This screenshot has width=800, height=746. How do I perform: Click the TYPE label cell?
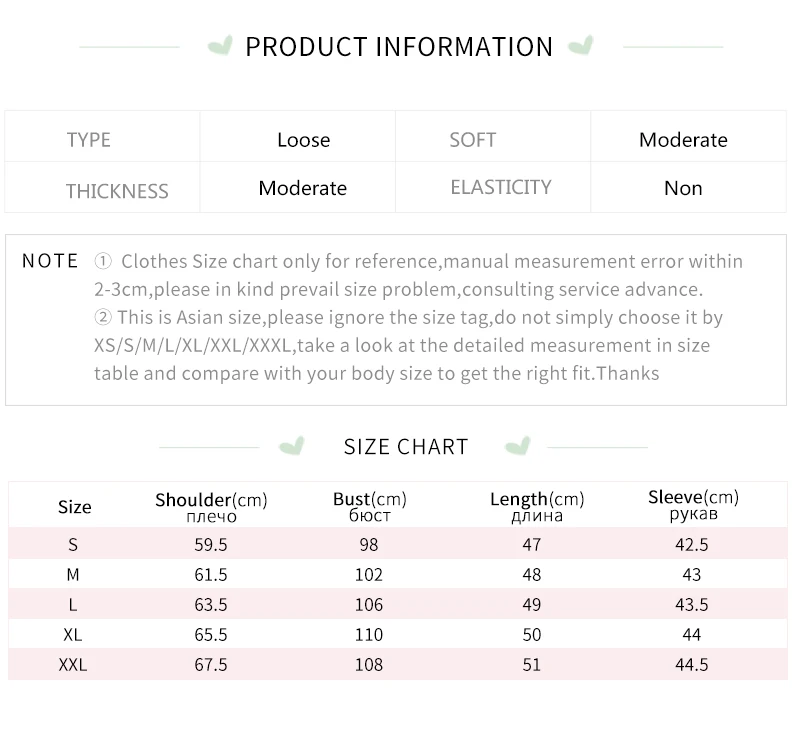(103, 137)
